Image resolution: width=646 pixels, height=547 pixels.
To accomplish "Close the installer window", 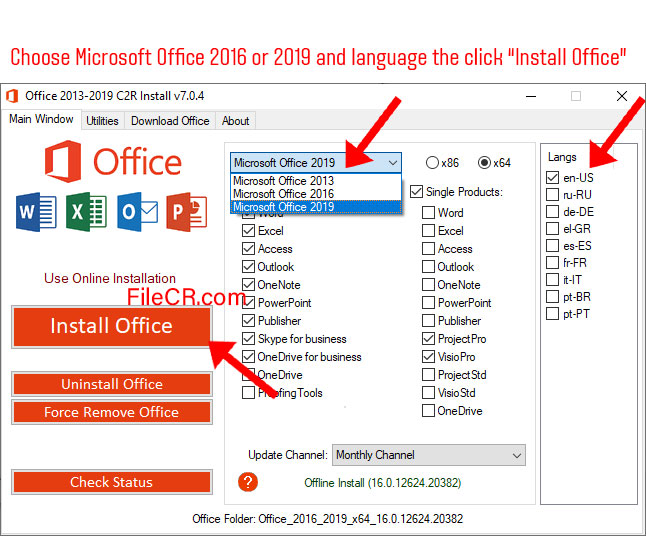I will [x=622, y=96].
